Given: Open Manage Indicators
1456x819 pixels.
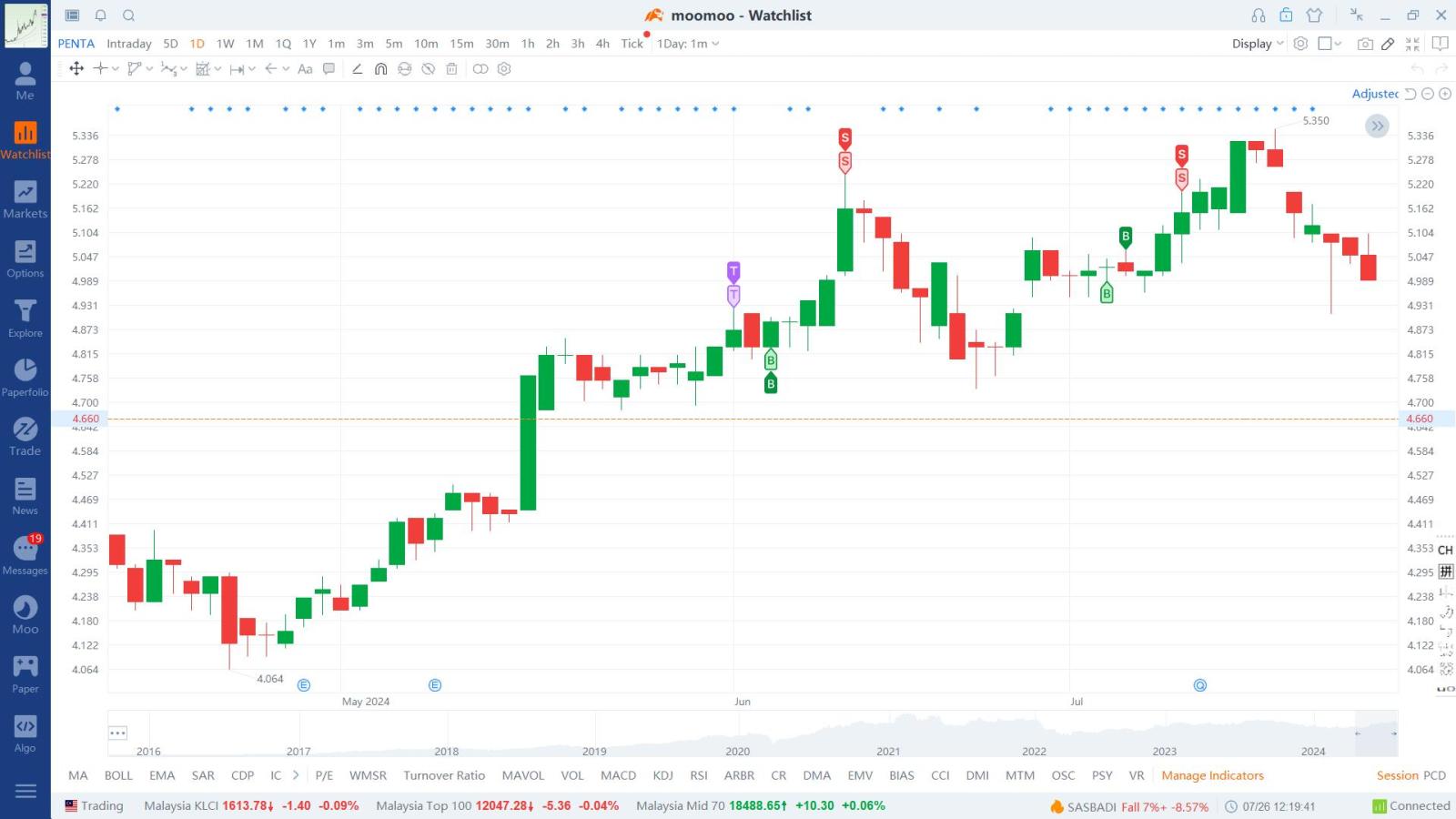Looking at the screenshot, I should click(1212, 775).
